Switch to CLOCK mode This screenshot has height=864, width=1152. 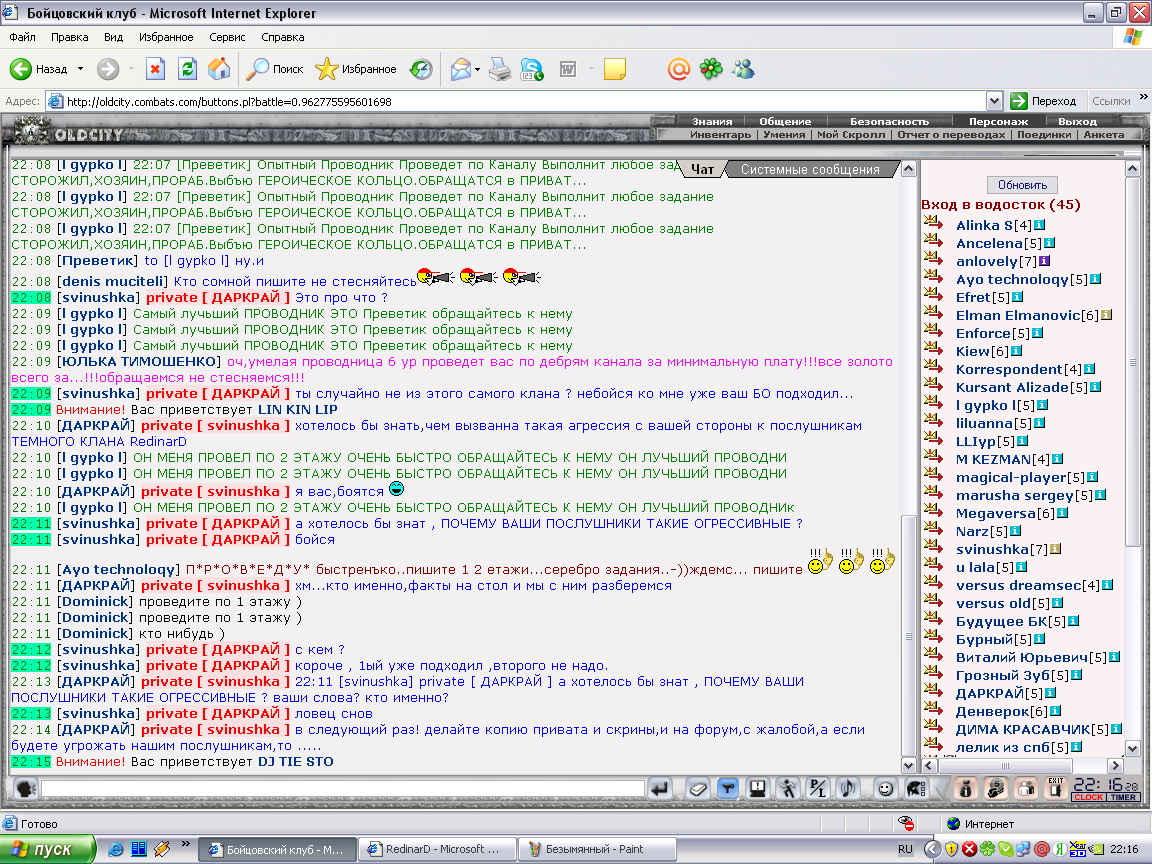pos(1088,797)
